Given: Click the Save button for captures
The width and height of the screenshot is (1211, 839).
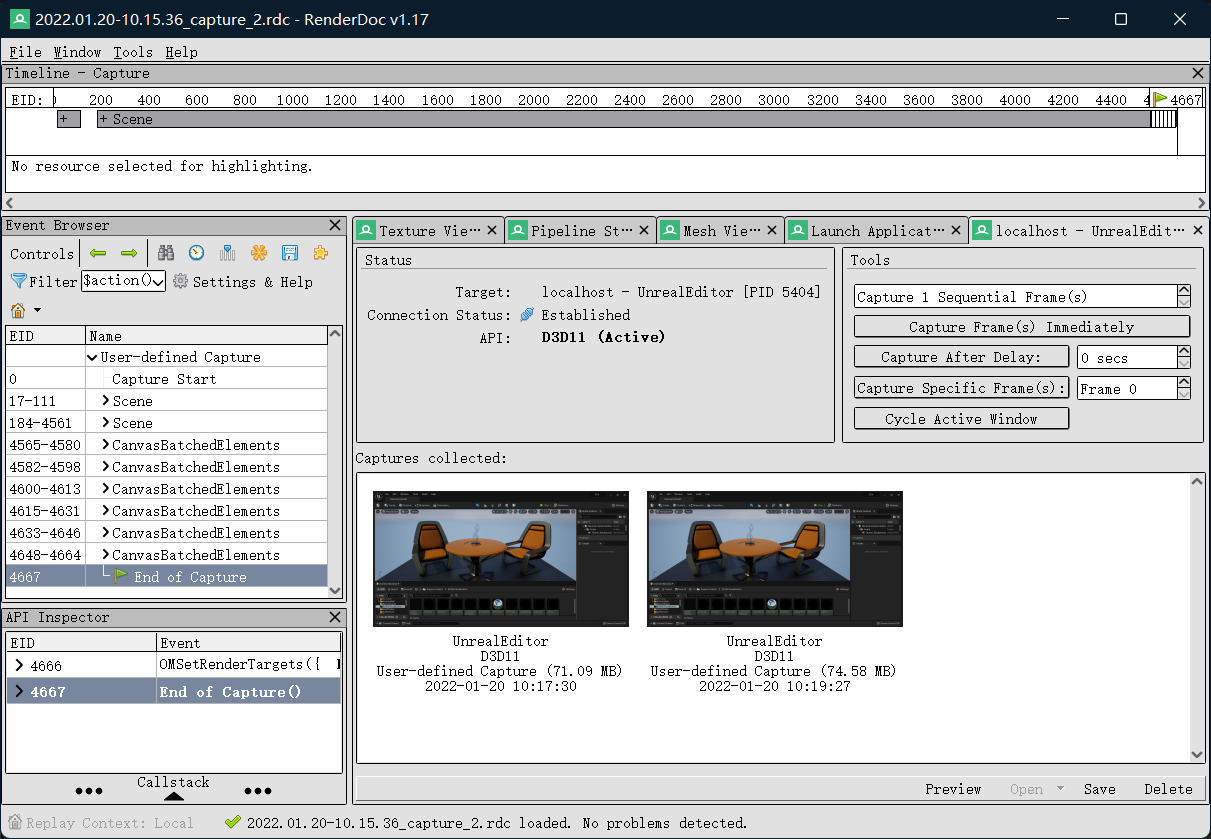Looking at the screenshot, I should pos(1099,789).
